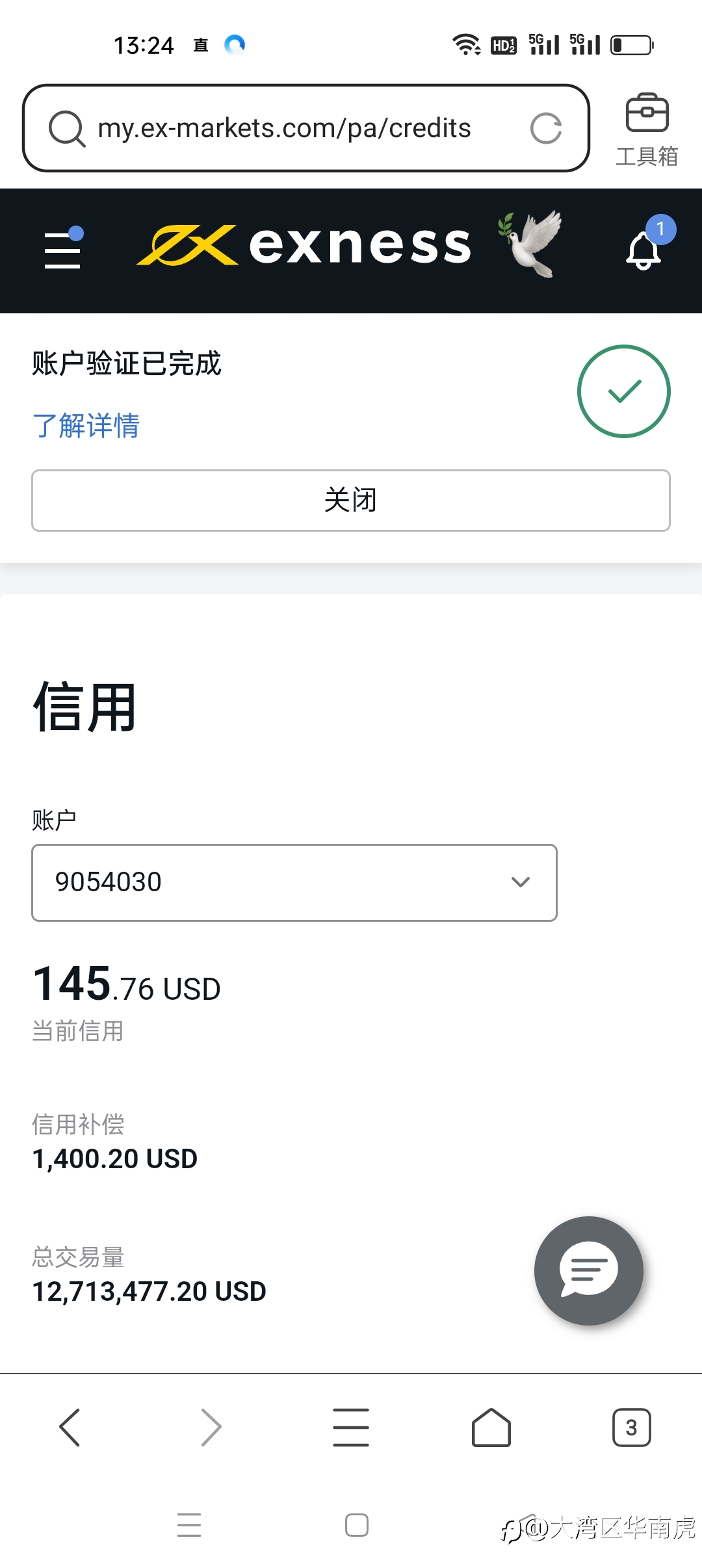Tap the URL my.ex-markets.com address field

point(285,128)
